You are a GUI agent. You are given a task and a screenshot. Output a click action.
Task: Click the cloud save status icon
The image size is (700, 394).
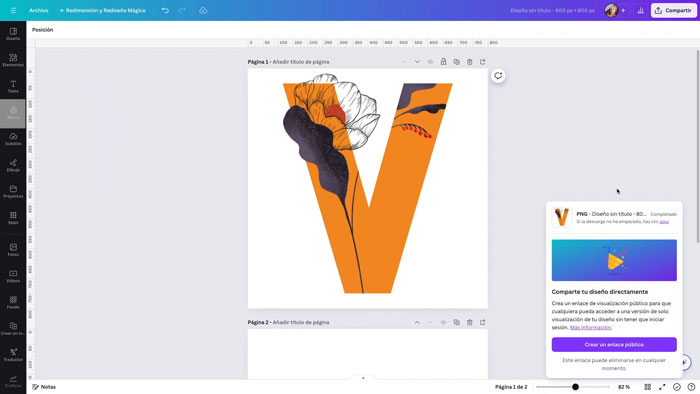click(203, 10)
